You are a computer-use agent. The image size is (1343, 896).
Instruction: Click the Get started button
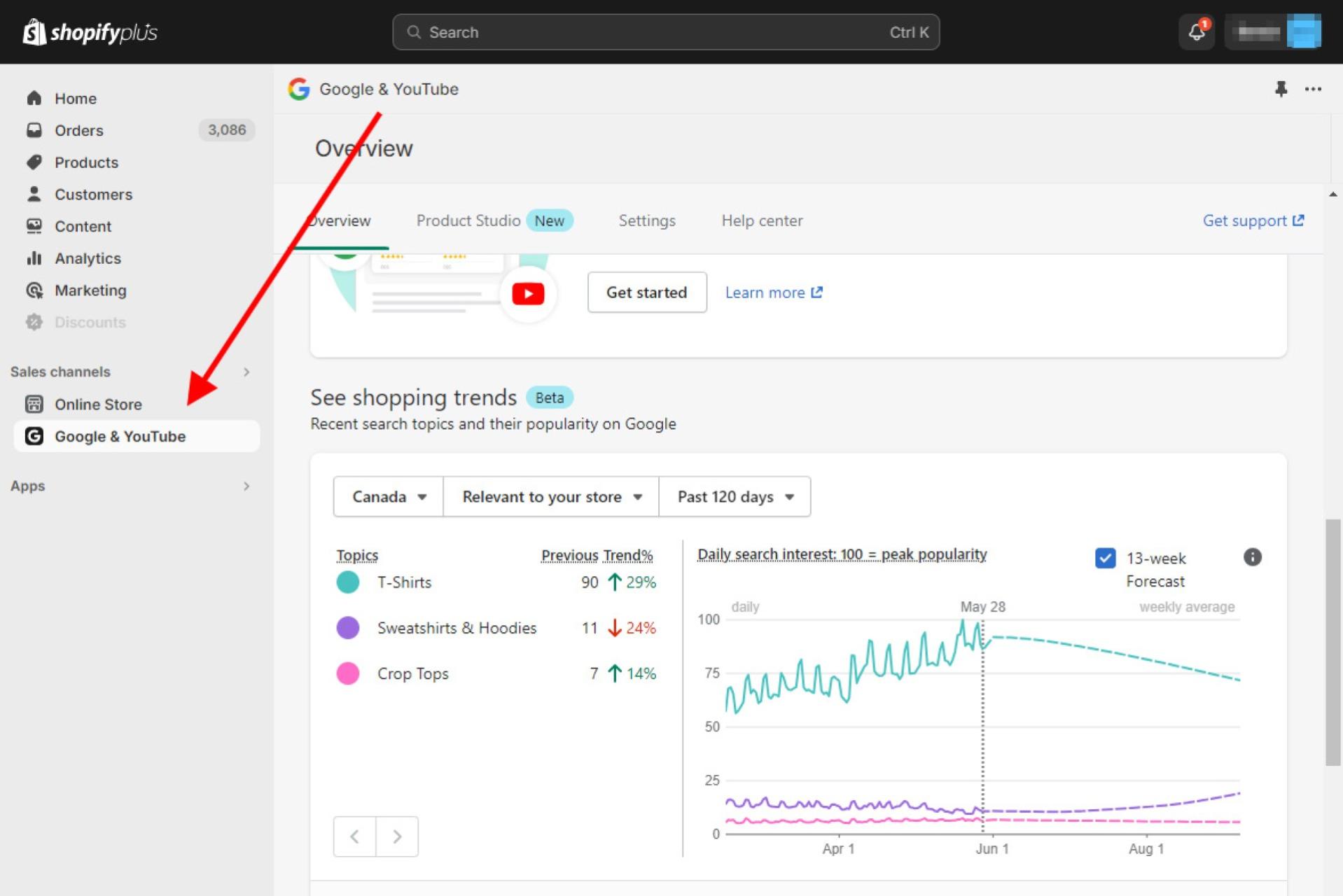pyautogui.click(x=646, y=293)
